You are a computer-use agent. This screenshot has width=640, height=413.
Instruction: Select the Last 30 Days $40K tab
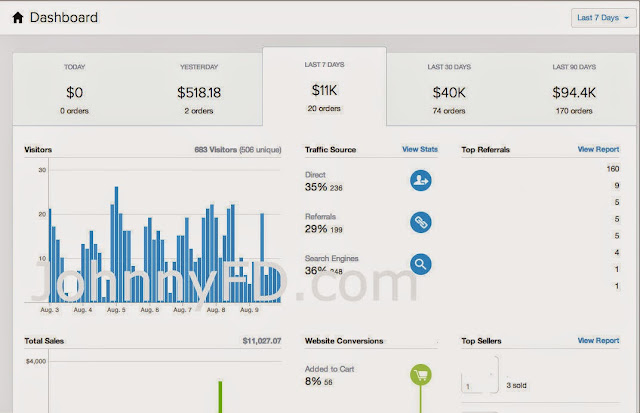pos(449,89)
